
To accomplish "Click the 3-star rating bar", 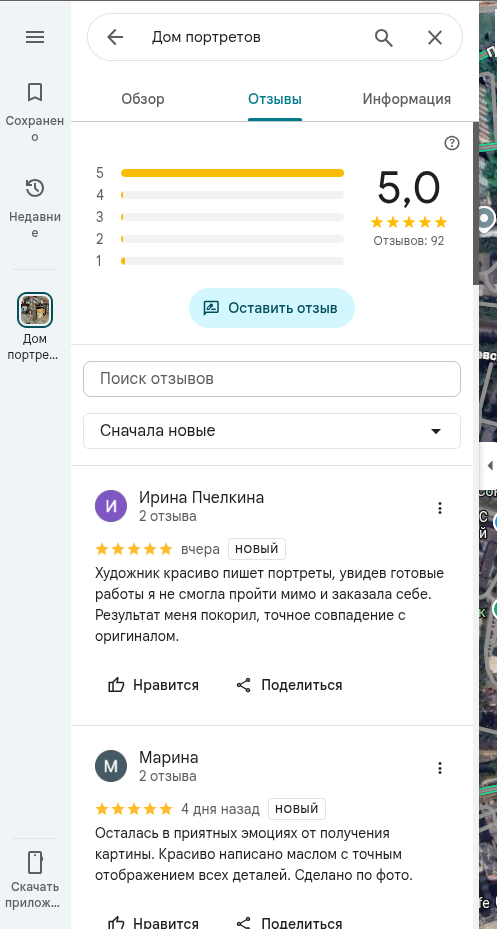I will coord(232,217).
